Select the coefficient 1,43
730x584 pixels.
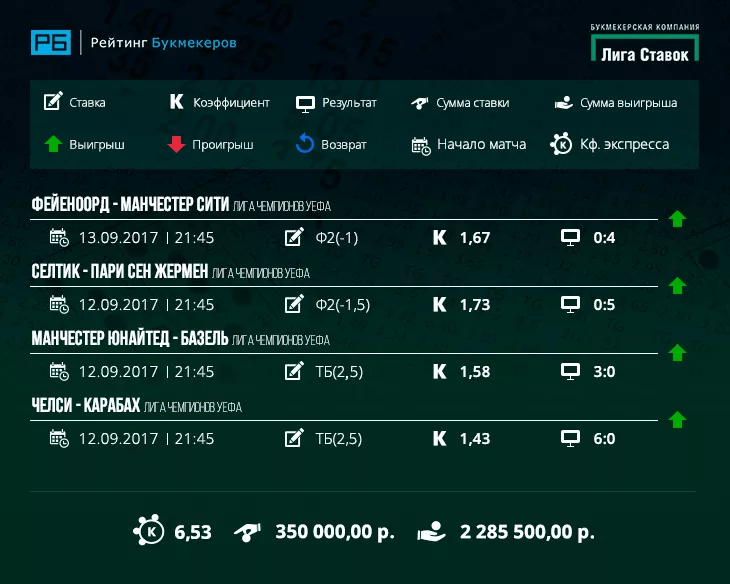click(475, 439)
